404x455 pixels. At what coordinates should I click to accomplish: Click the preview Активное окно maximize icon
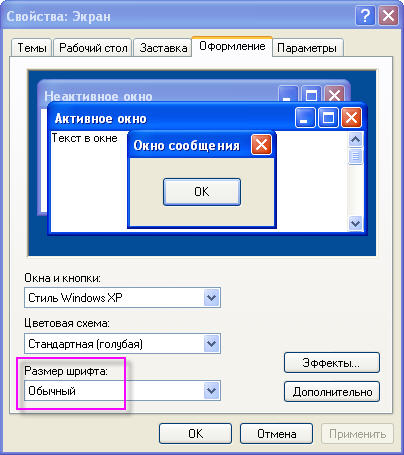coord(328,117)
